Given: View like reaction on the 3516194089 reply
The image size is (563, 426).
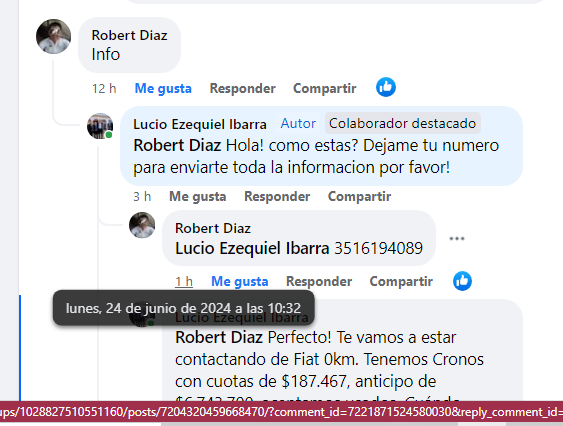Looking at the screenshot, I should pyautogui.click(x=462, y=281).
